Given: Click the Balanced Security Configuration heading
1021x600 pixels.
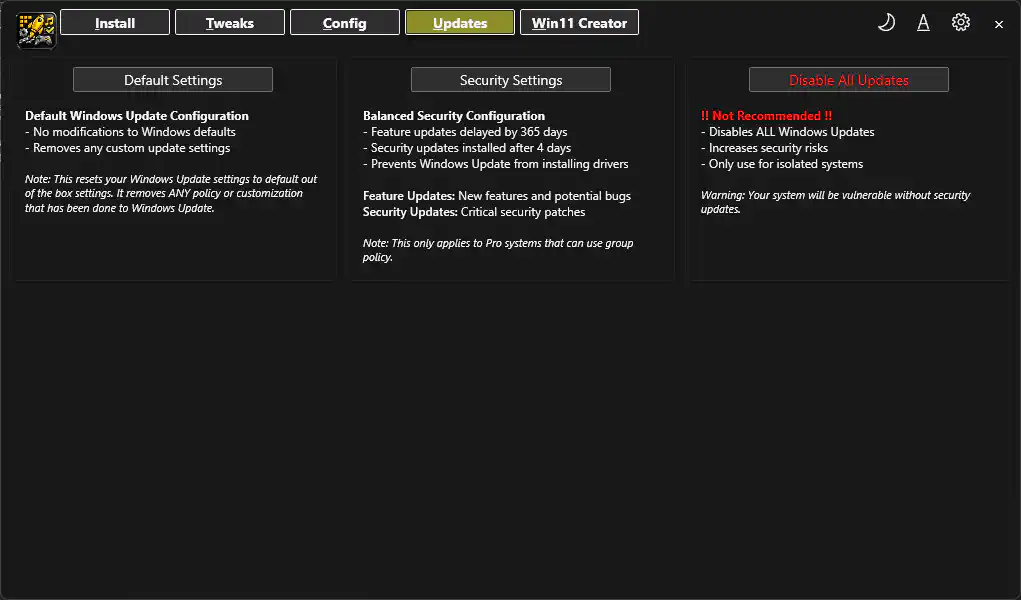Looking at the screenshot, I should click(454, 116).
